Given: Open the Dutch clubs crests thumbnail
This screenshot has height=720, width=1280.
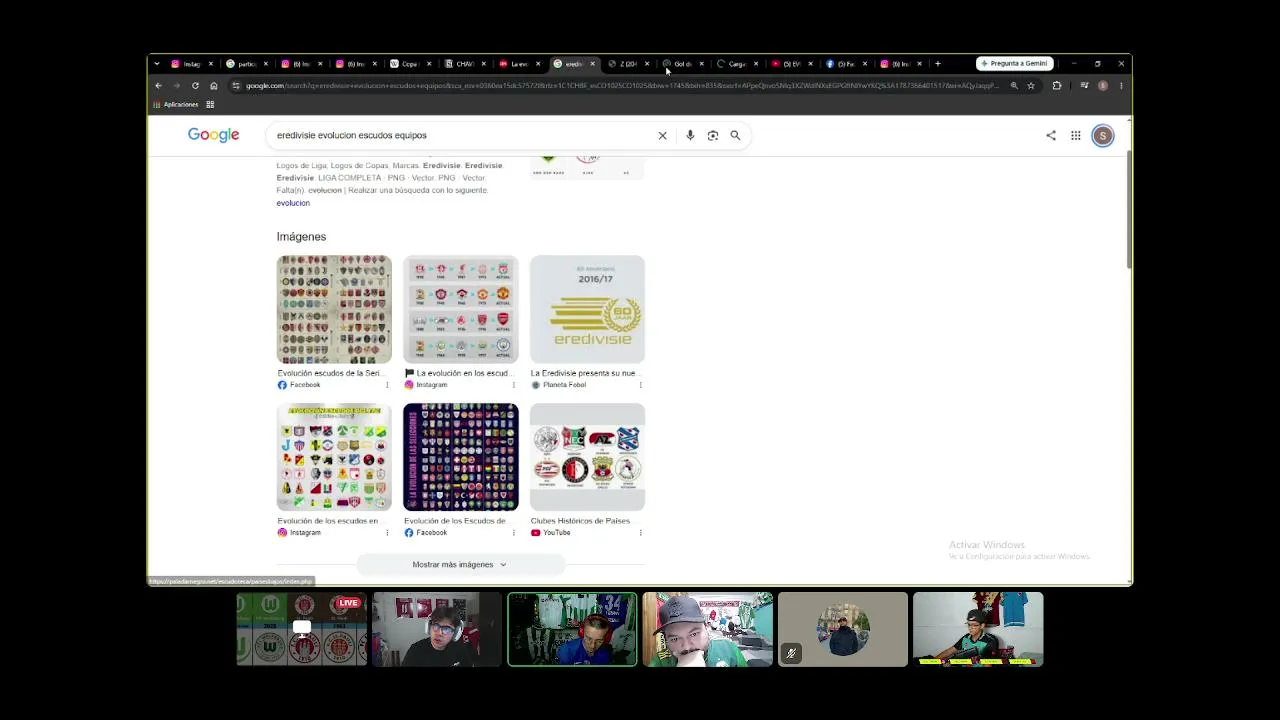Looking at the screenshot, I should tap(587, 457).
